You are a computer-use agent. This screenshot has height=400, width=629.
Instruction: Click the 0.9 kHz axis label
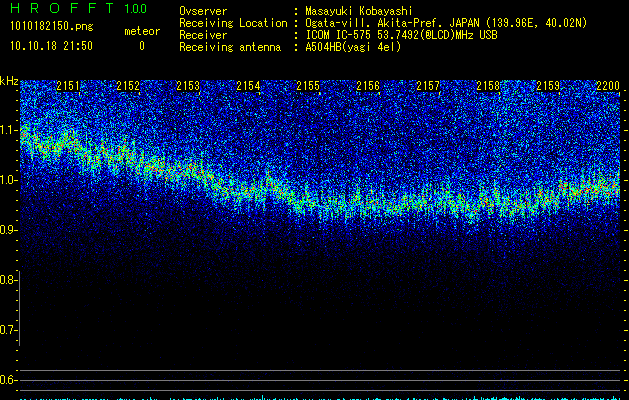pyautogui.click(x=8, y=230)
